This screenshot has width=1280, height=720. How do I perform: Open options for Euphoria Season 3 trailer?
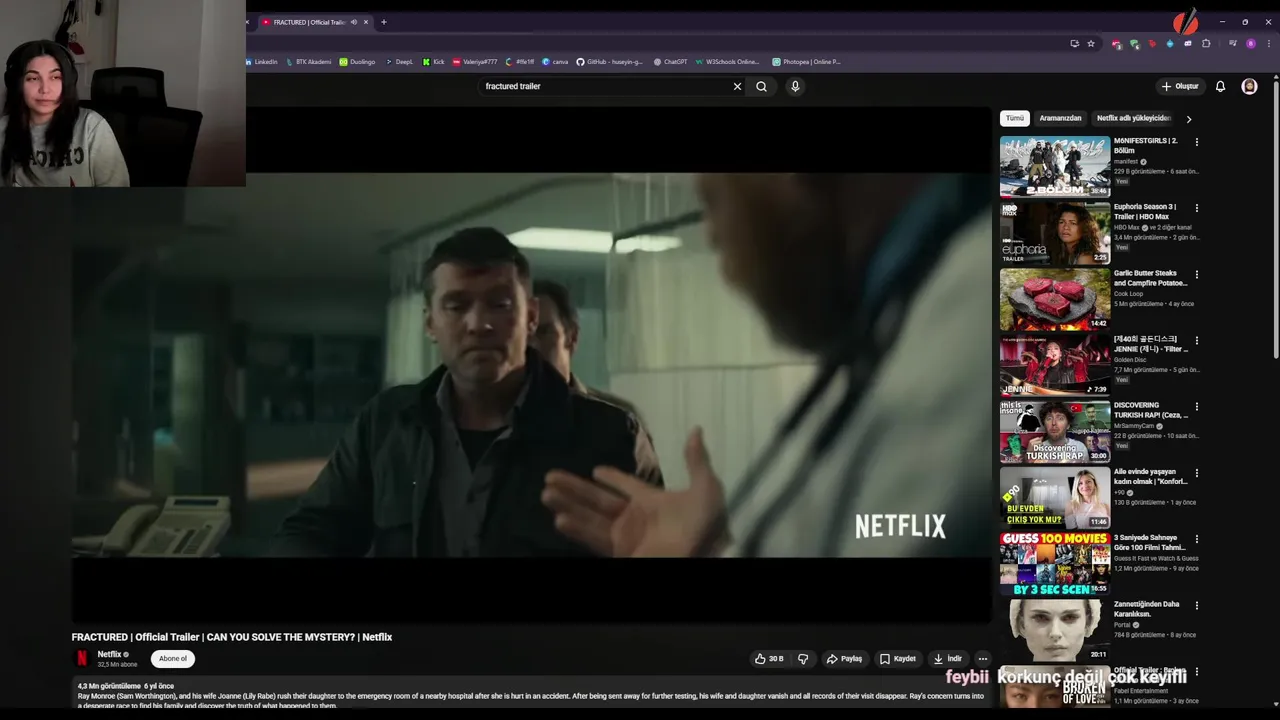tap(1196, 208)
